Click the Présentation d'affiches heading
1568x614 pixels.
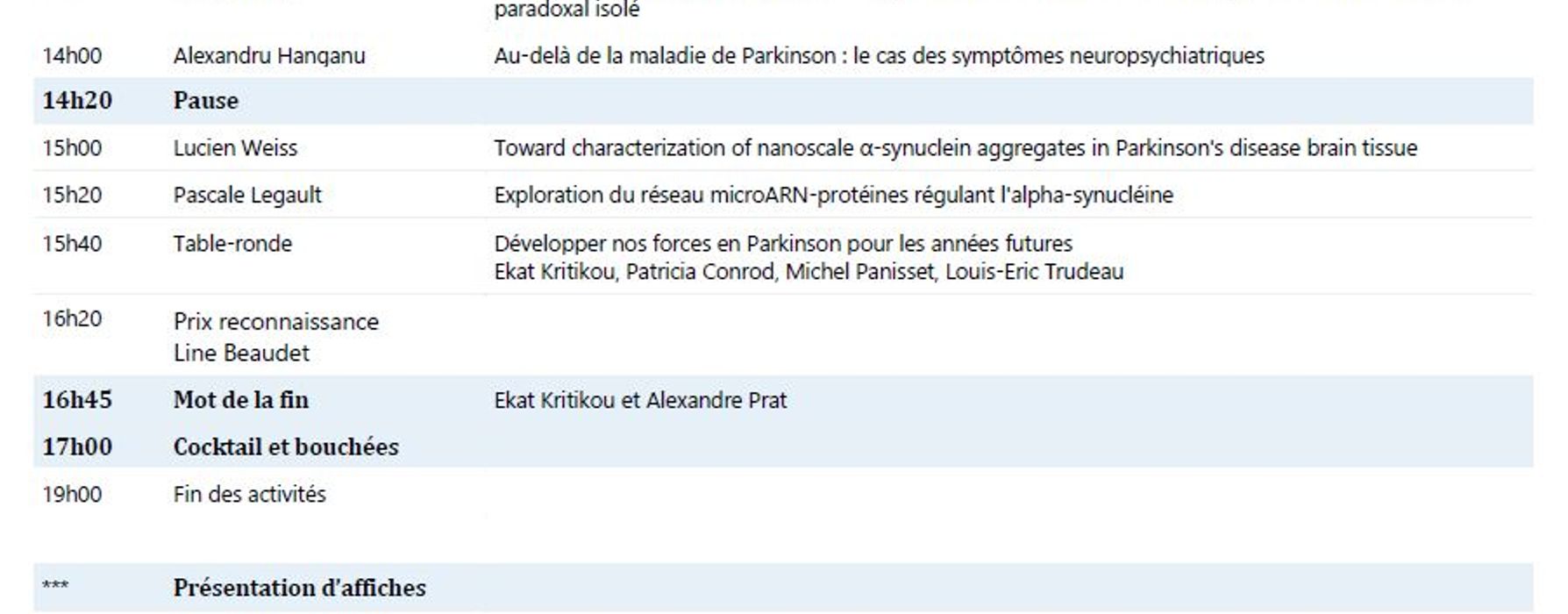[x=299, y=588]
